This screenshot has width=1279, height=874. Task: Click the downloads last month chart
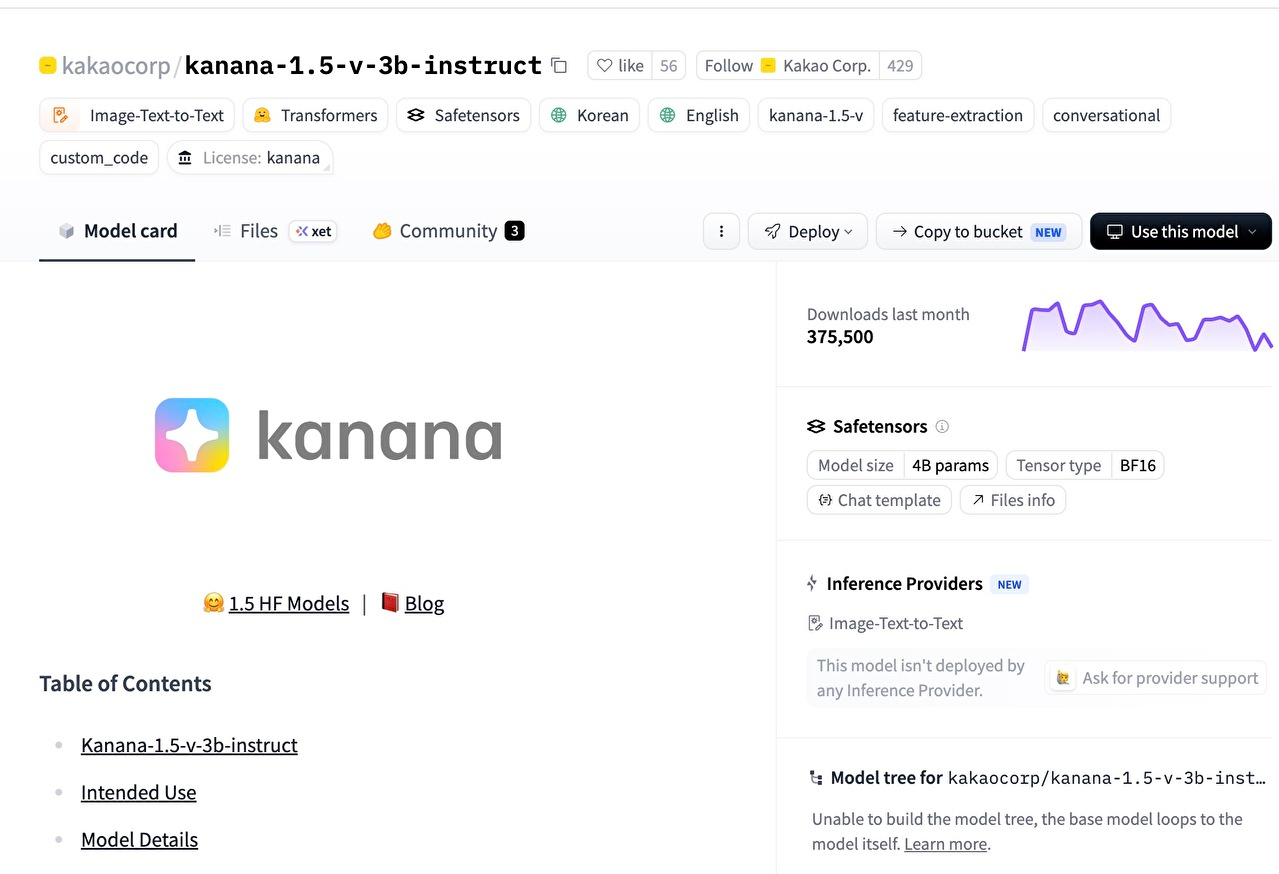click(x=1147, y=326)
